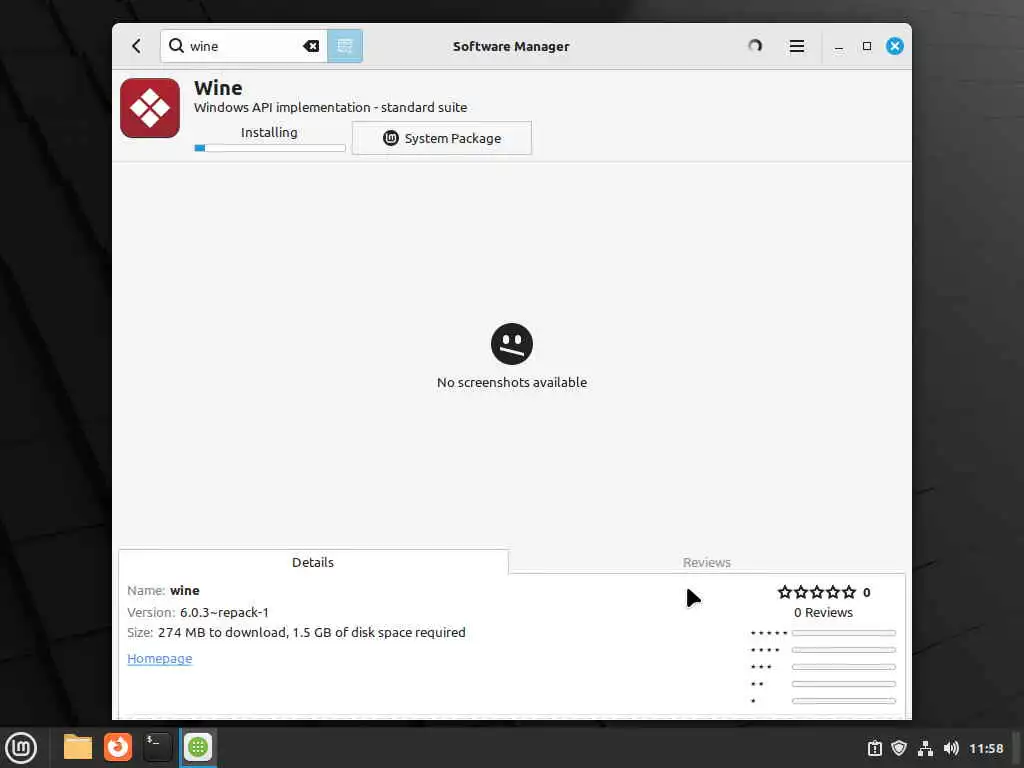This screenshot has width=1024, height=768.
Task: Minimize the Software Manager window
Action: point(839,46)
